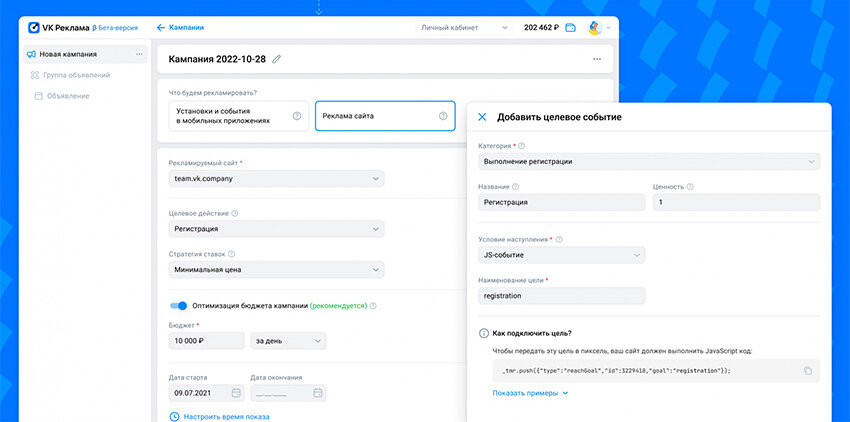Viewport: 850px width, 422px height.
Task: Copy the JavaScript code snippet
Action: [x=808, y=371]
